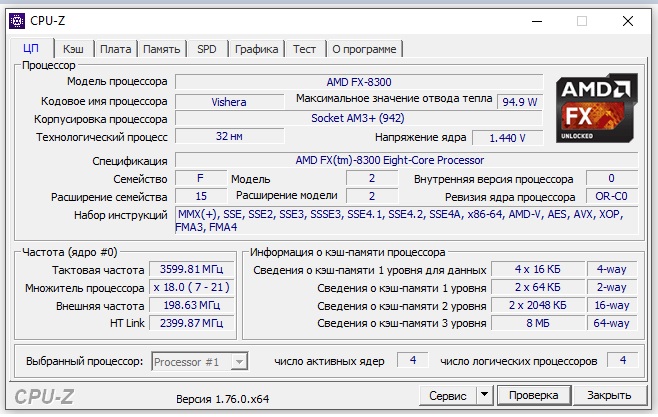Click the Сервис button
The image size is (658, 417).
tap(447, 395)
